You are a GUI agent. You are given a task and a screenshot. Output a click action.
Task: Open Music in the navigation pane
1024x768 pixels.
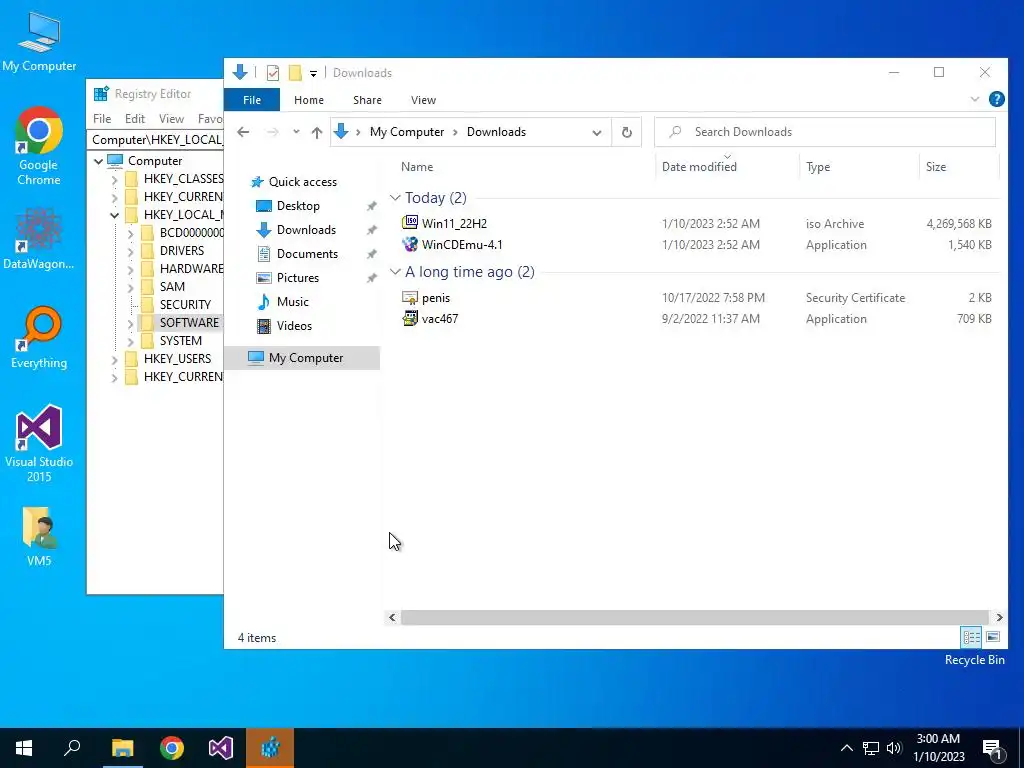[x=292, y=302]
